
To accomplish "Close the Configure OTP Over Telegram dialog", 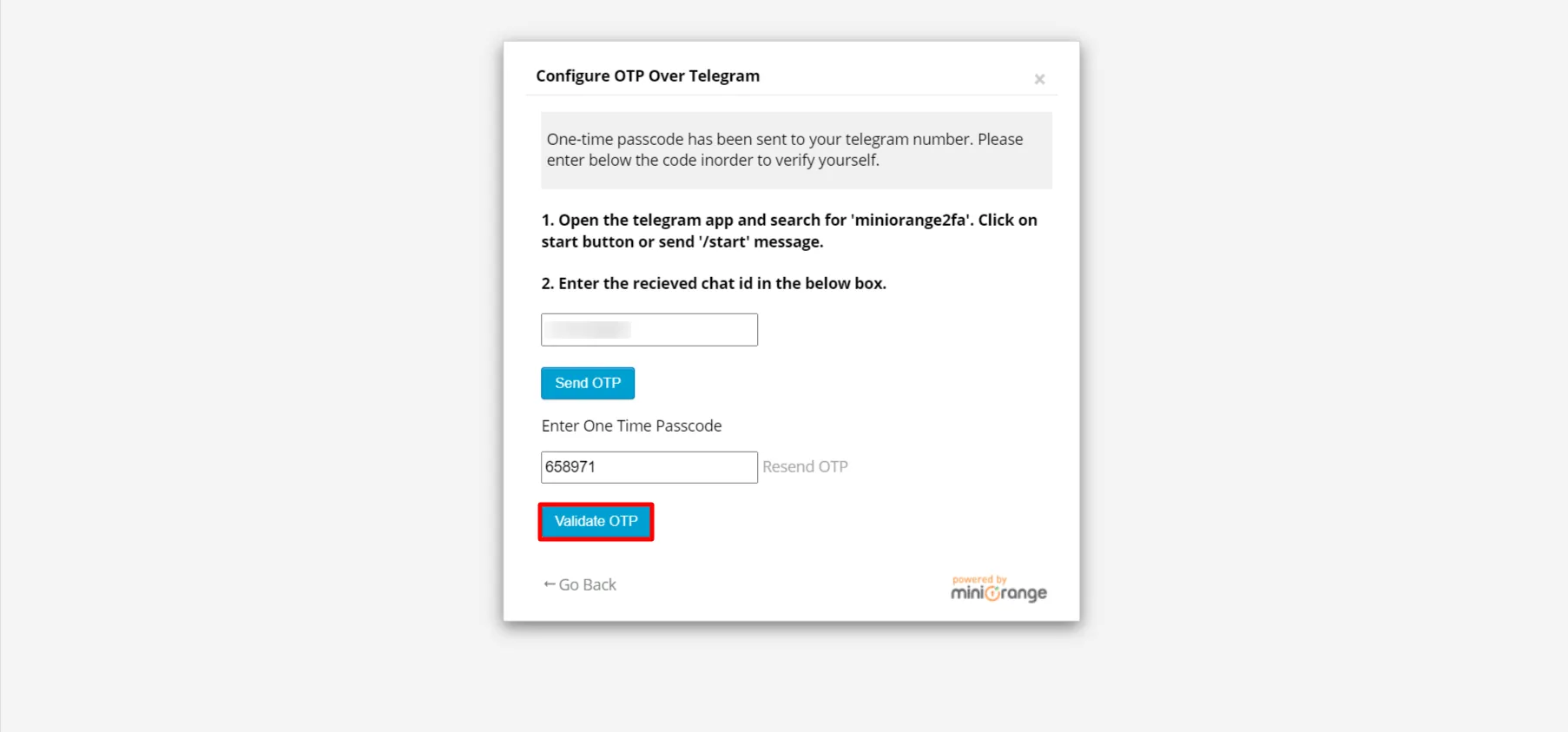I will (x=1039, y=79).
